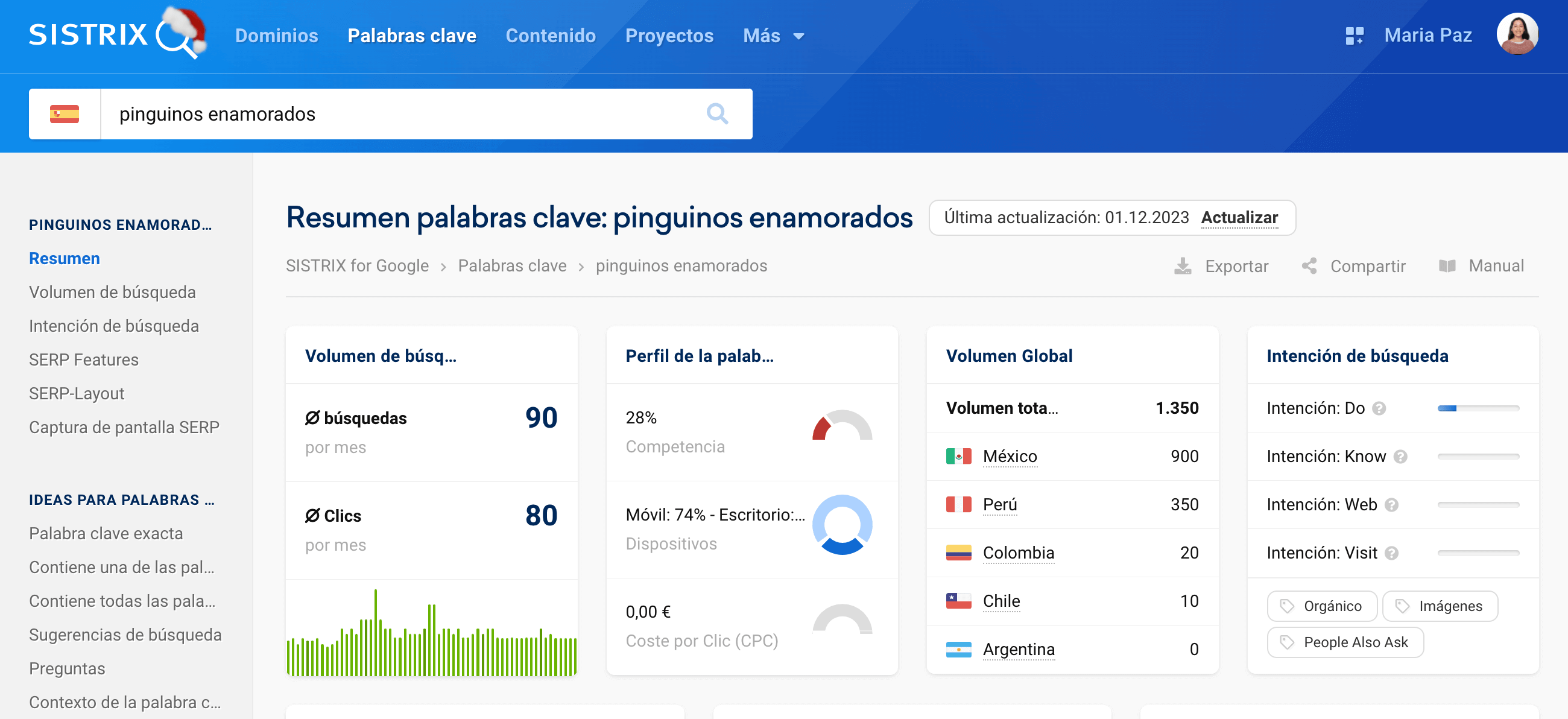Expand the Más dropdown menu
Image resolution: width=1568 pixels, height=719 pixels.
click(773, 36)
